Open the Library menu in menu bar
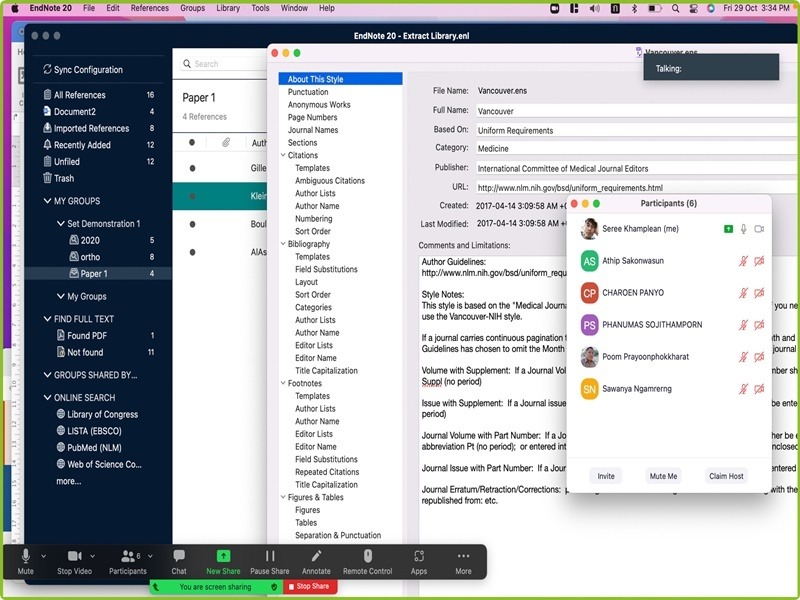 [228, 8]
